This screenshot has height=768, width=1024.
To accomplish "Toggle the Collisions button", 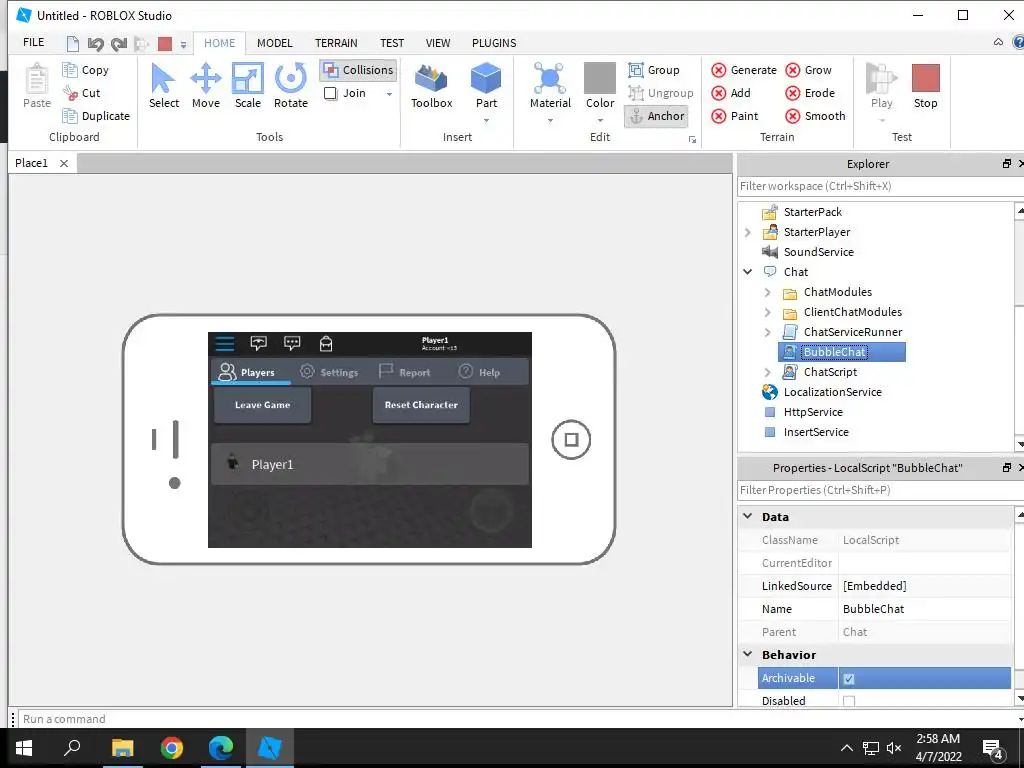I will [x=359, y=70].
